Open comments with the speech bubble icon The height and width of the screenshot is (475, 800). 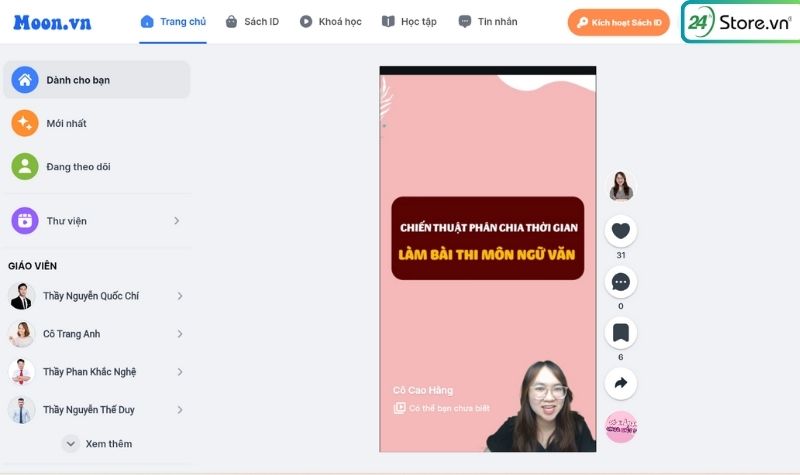point(620,282)
